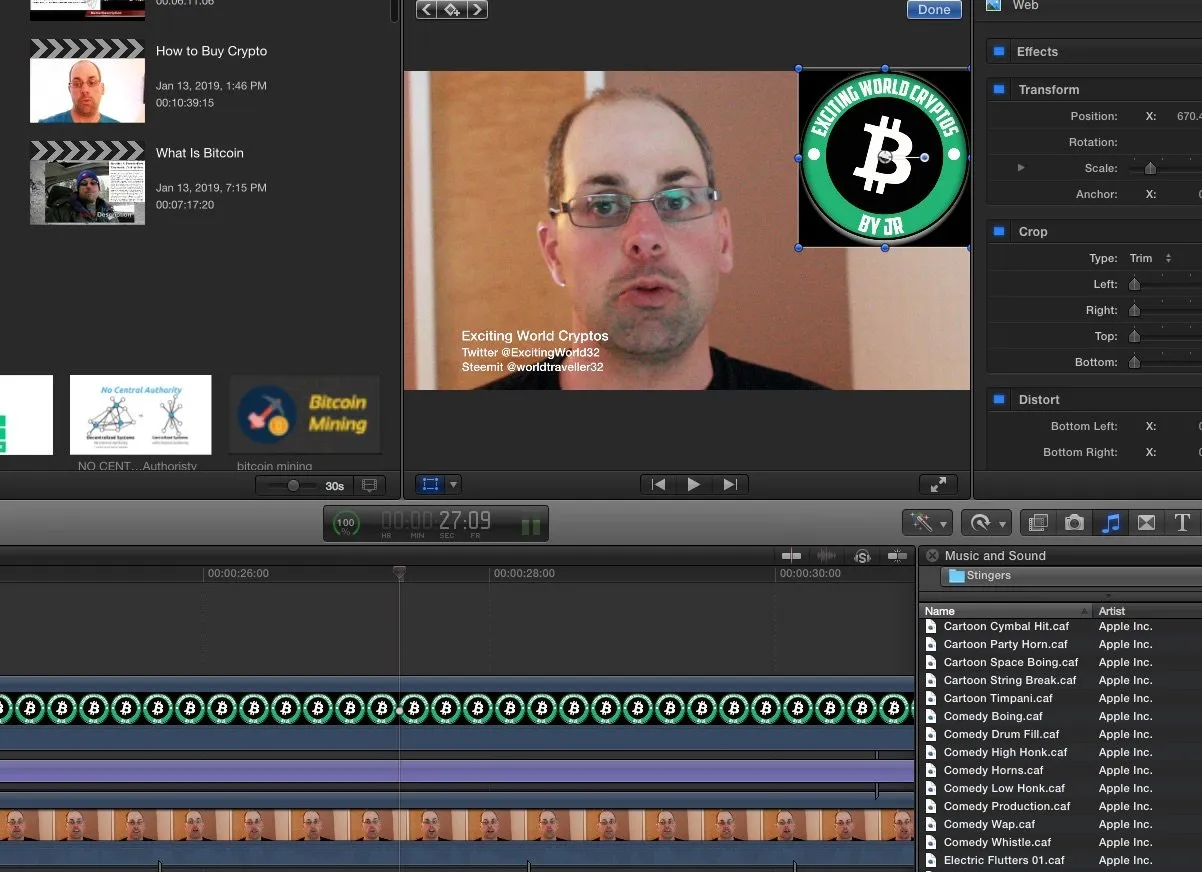Image resolution: width=1202 pixels, height=872 pixels.
Task: Click the timecode display showing 27:09
Action: tap(436, 522)
